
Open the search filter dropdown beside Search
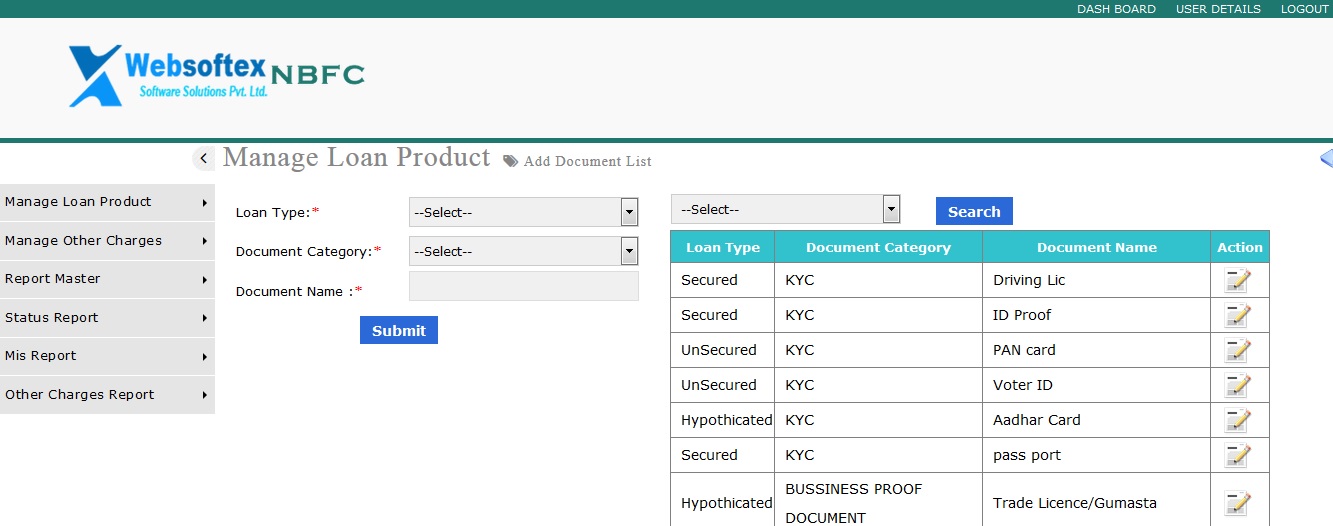(785, 209)
